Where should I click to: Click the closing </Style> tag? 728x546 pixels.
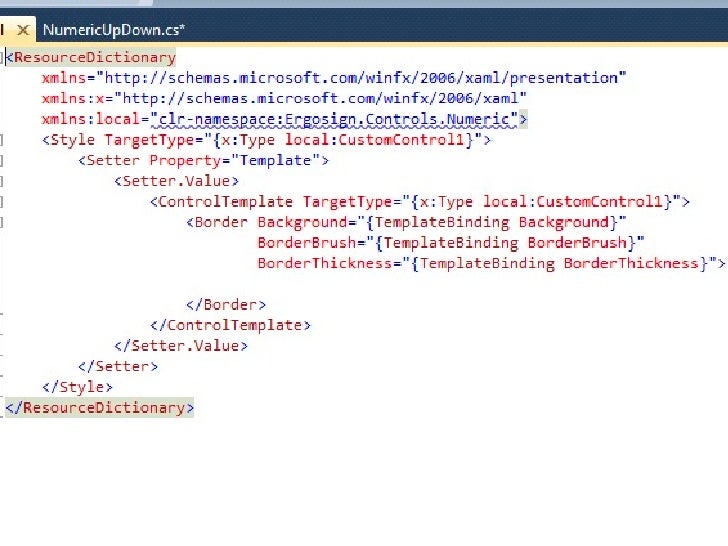(x=77, y=387)
